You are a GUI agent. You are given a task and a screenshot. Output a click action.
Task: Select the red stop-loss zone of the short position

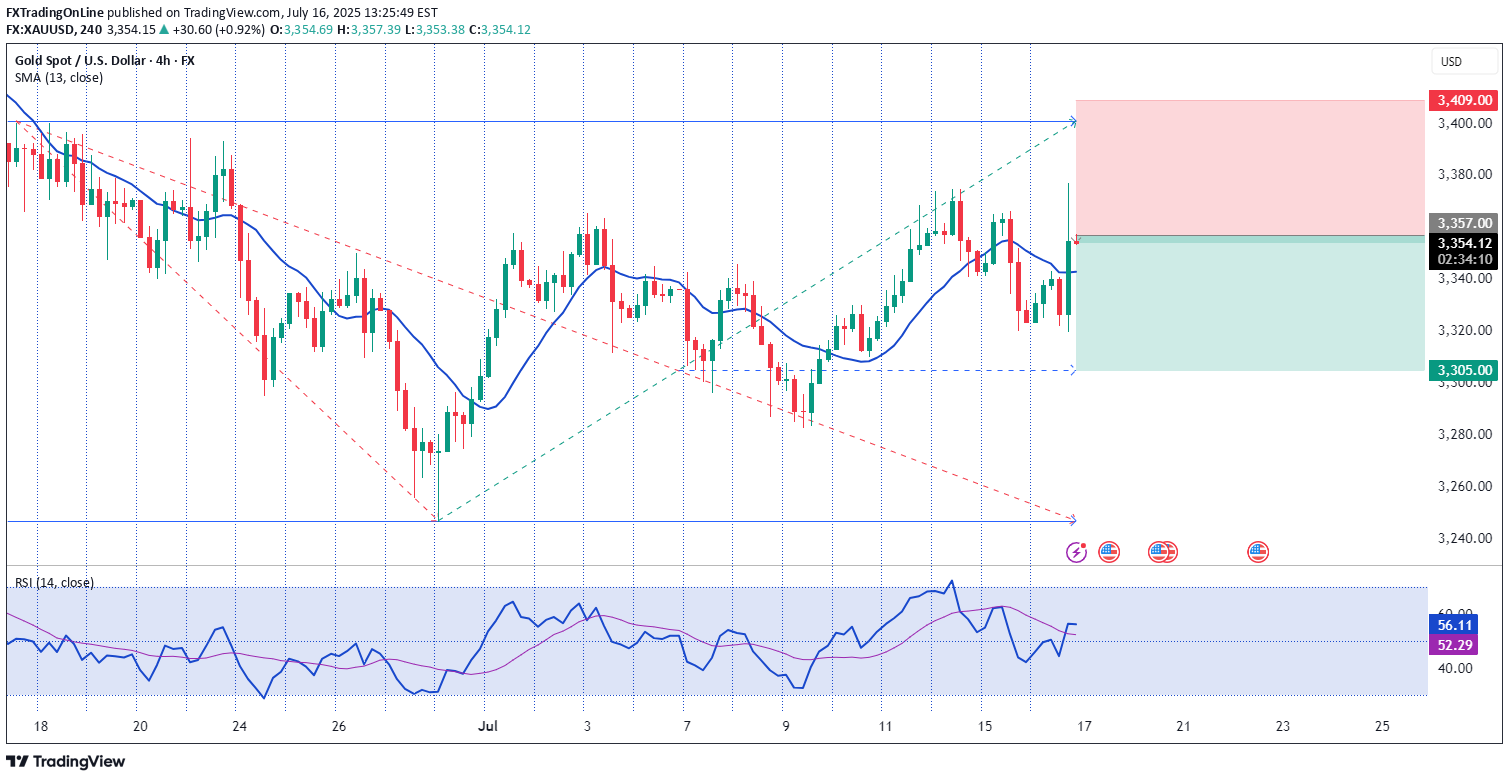pos(1250,168)
